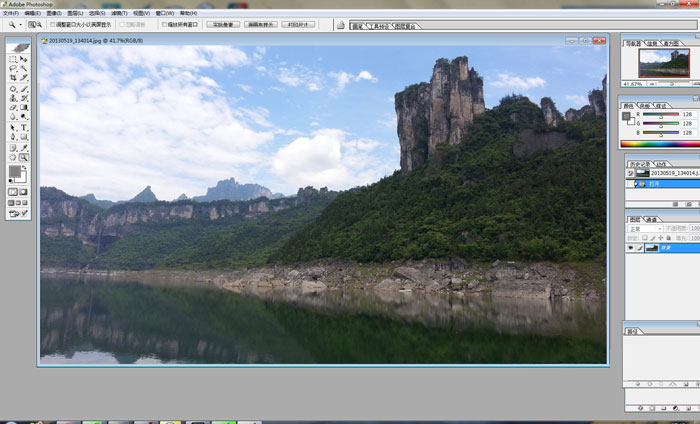
Task: Select the Path Selection tool
Action: [x=13, y=128]
